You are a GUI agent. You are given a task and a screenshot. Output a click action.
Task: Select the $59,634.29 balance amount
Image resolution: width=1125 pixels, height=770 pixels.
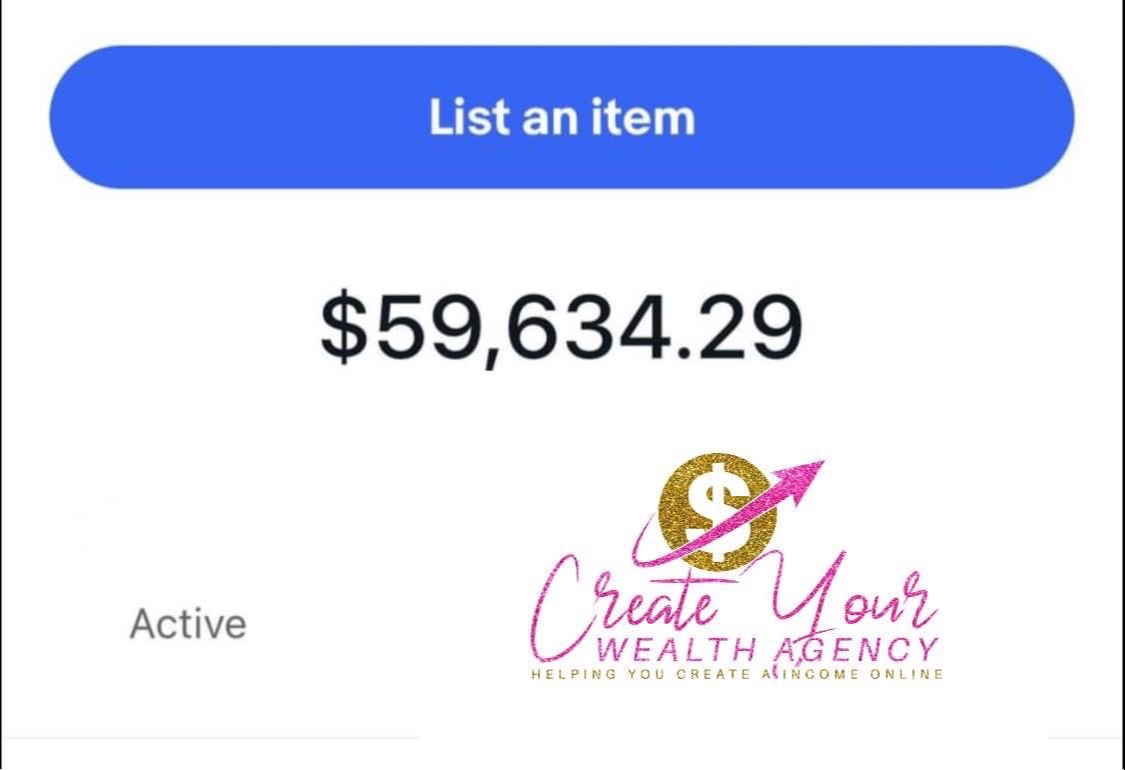(x=561, y=328)
